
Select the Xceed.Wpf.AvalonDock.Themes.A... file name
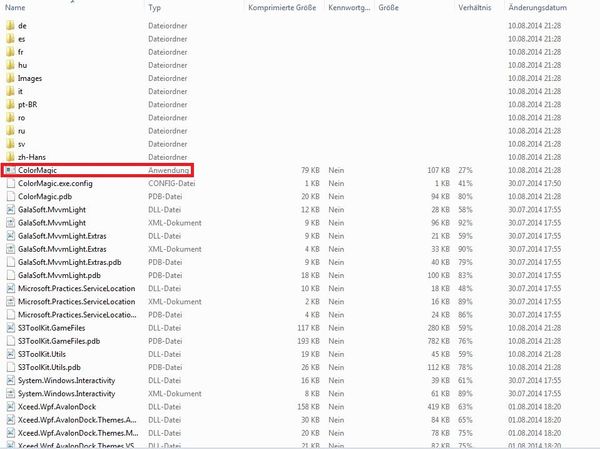pos(77,420)
